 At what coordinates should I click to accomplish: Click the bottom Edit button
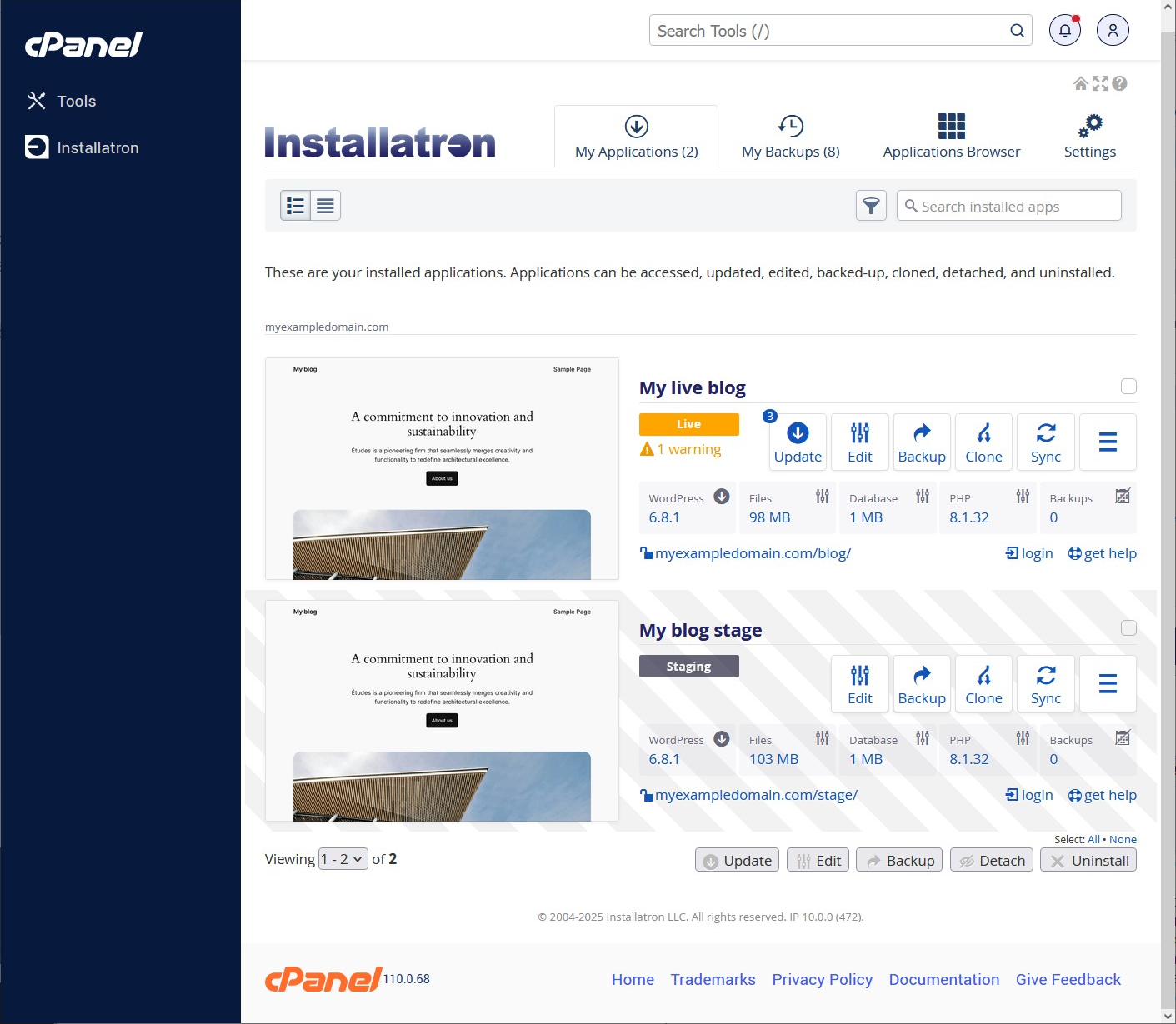coord(818,860)
